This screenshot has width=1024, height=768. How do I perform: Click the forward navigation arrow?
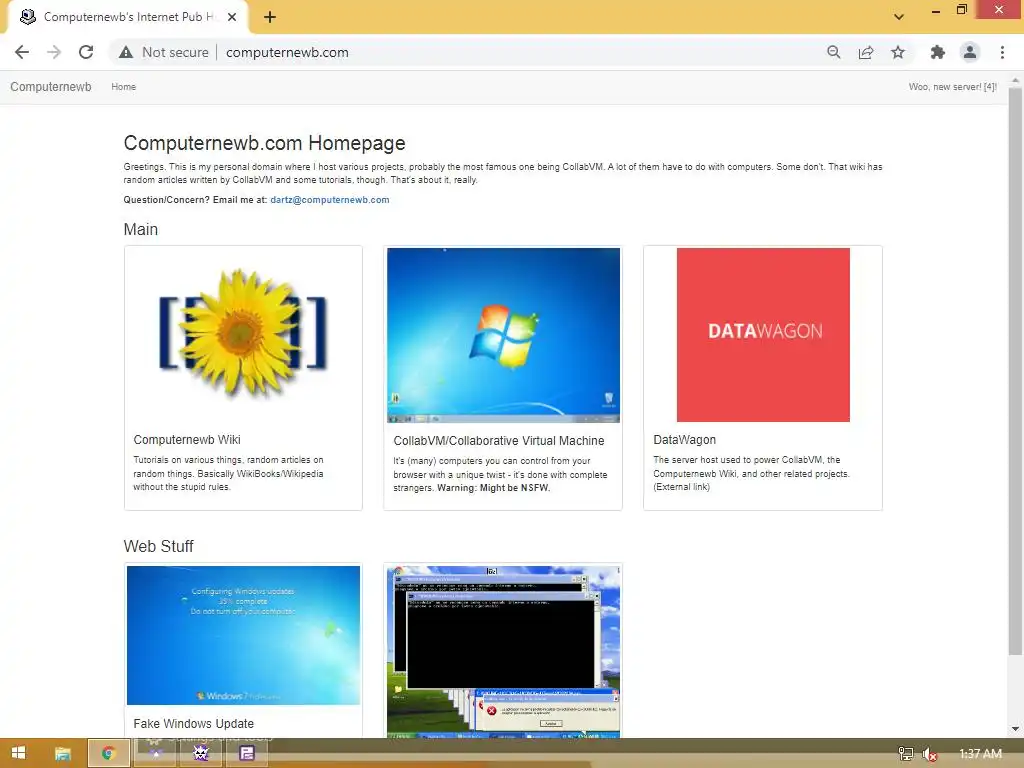(x=54, y=52)
